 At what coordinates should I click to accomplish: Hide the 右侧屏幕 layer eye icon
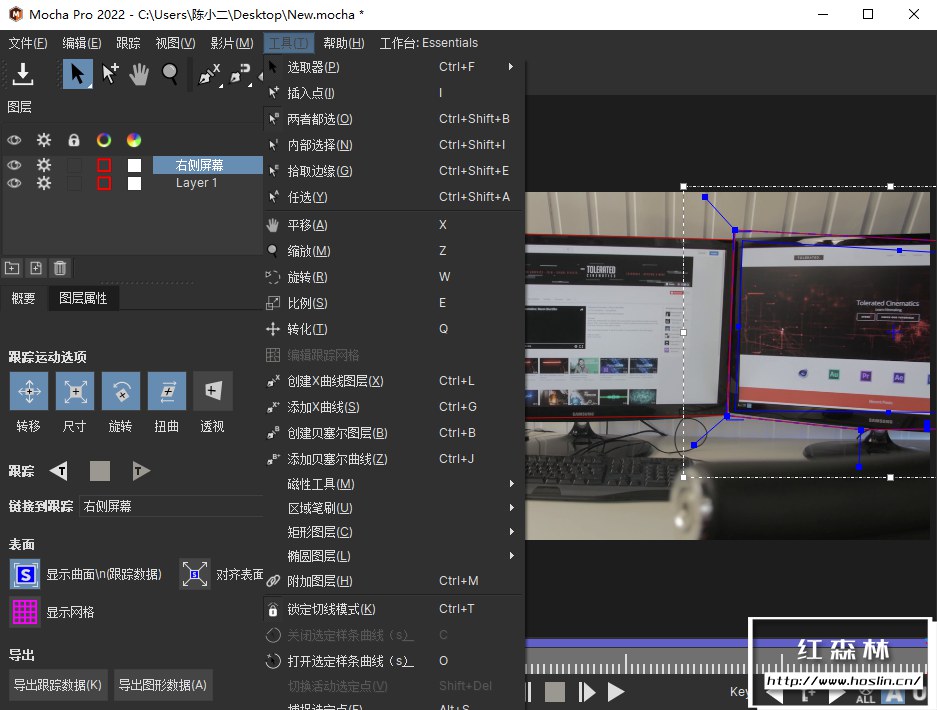coord(14,164)
